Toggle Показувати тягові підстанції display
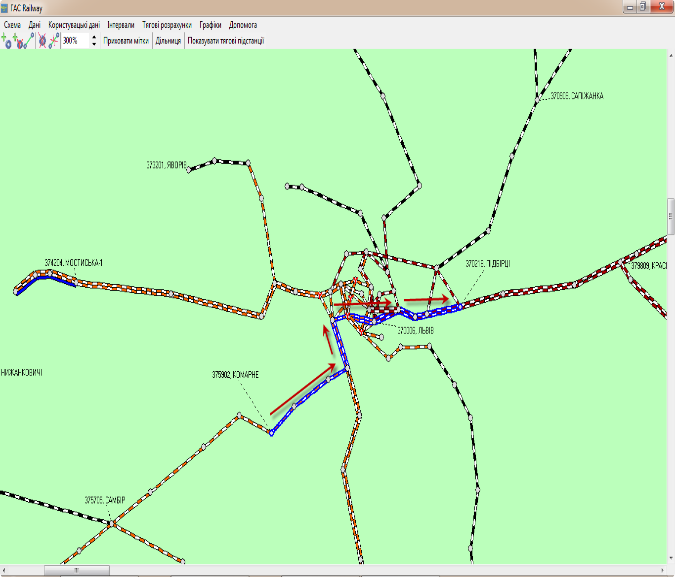675x577 pixels. [x=225, y=41]
